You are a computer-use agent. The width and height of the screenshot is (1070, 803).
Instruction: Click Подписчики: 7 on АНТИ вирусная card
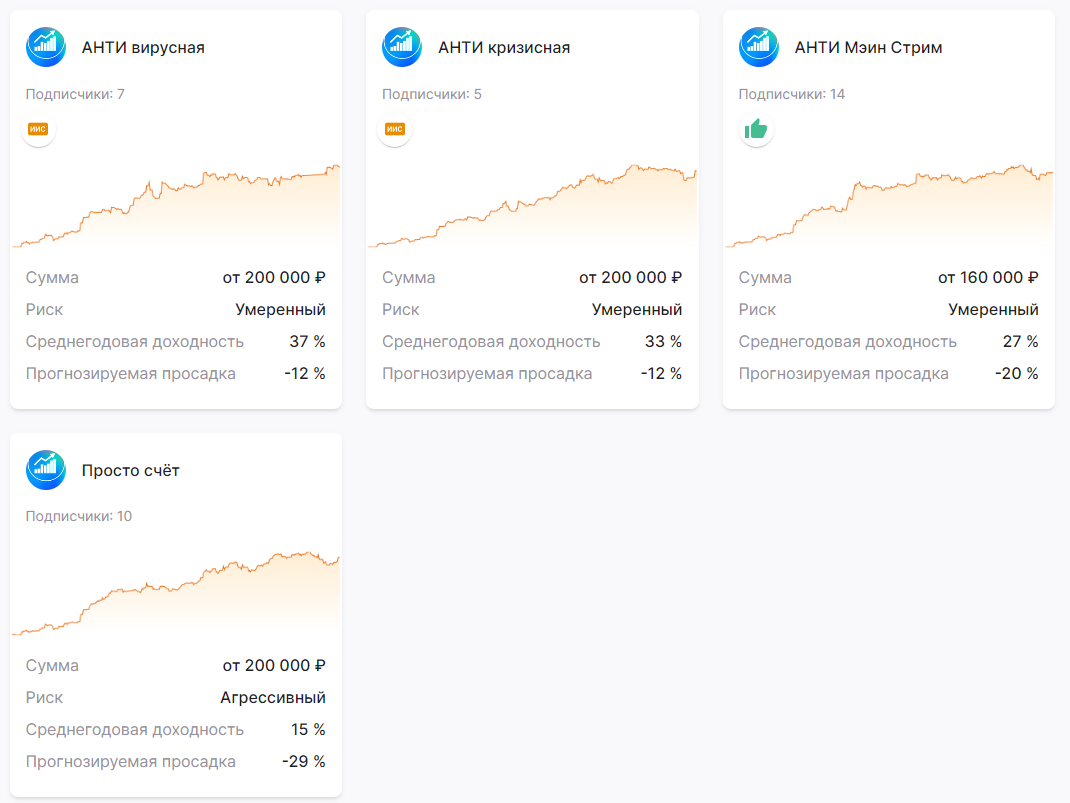(75, 92)
